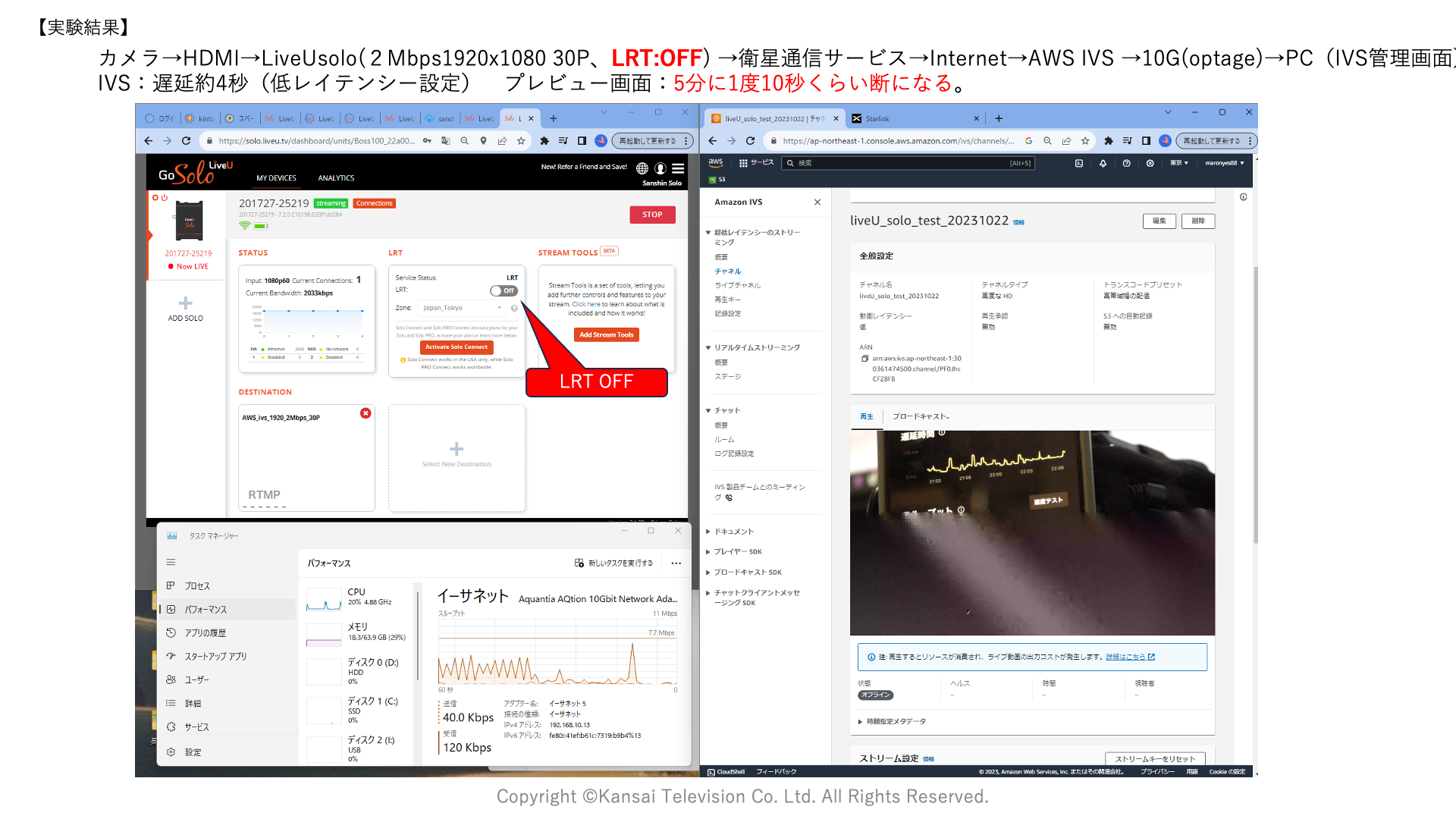Image resolution: width=1456 pixels, height=819 pixels.
Task: Open the LiveU hamburger menu icon
Action: (x=678, y=168)
